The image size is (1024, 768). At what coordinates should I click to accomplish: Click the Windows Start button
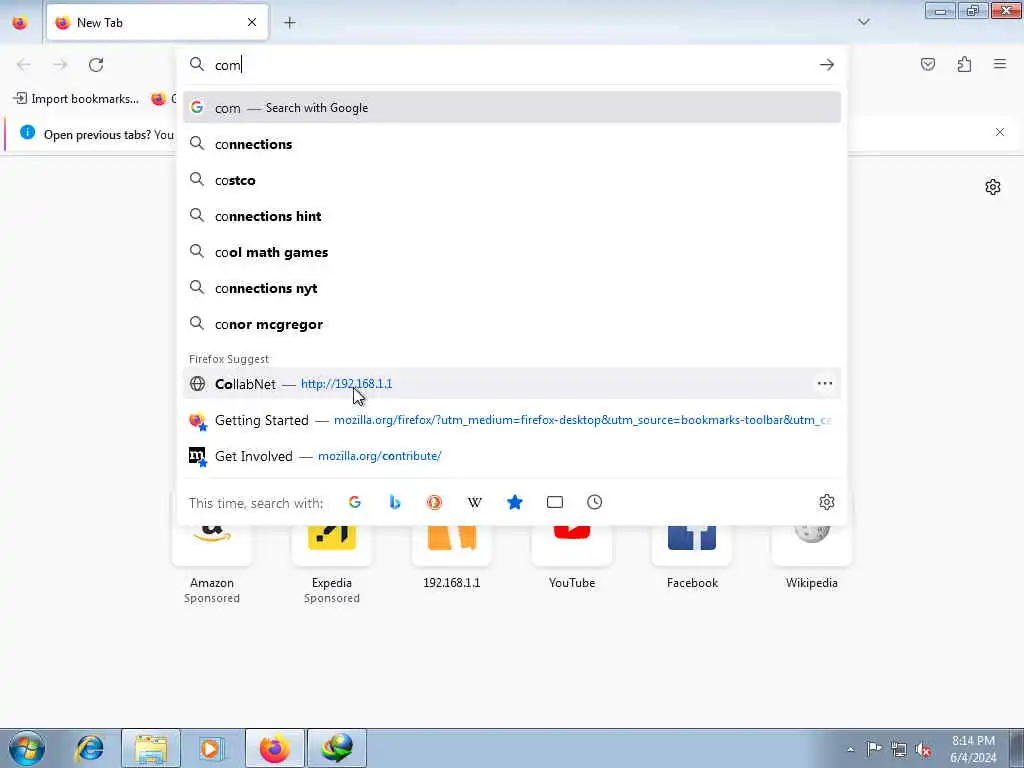point(27,748)
